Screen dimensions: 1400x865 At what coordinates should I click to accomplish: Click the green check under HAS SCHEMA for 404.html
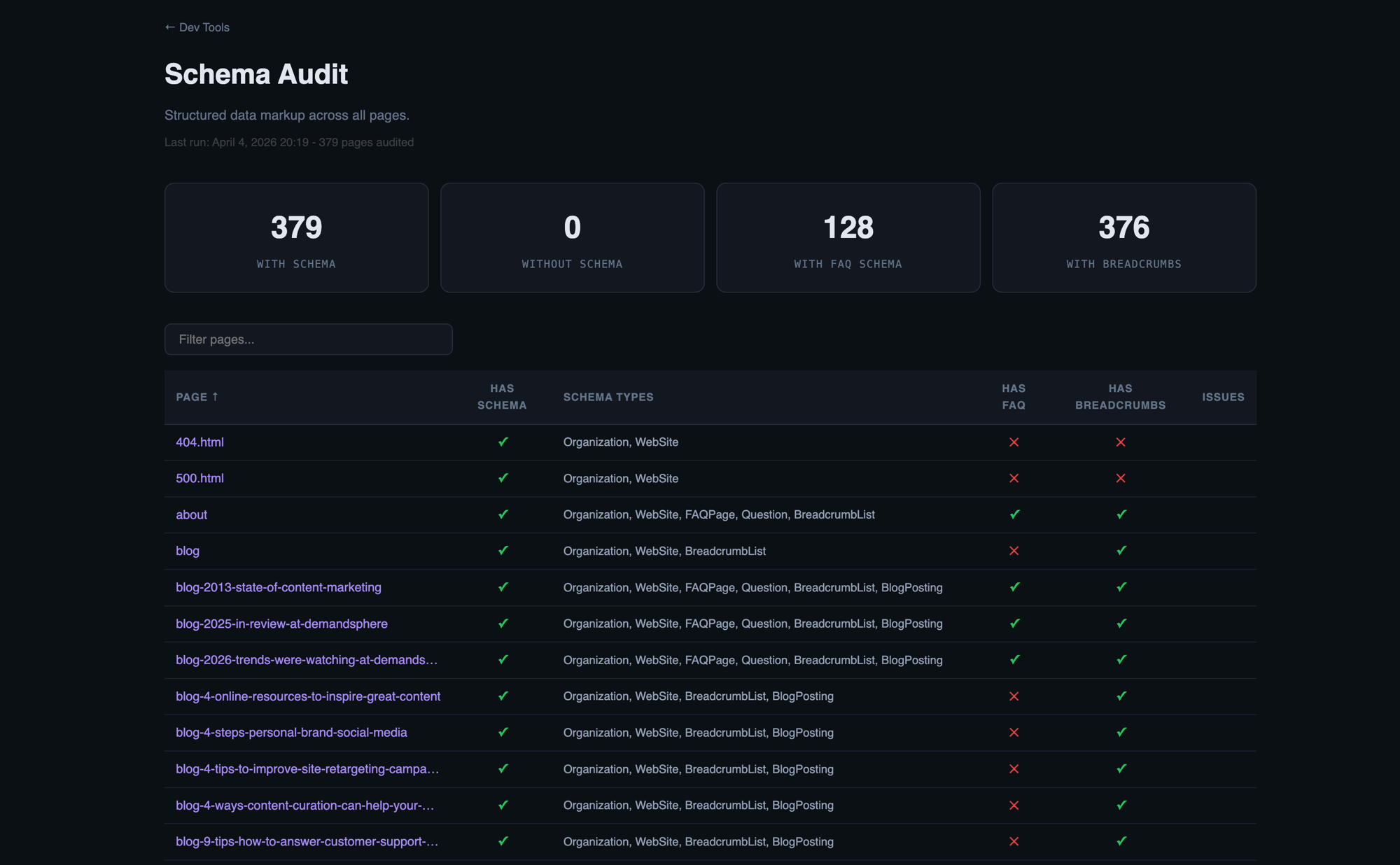pyautogui.click(x=503, y=442)
